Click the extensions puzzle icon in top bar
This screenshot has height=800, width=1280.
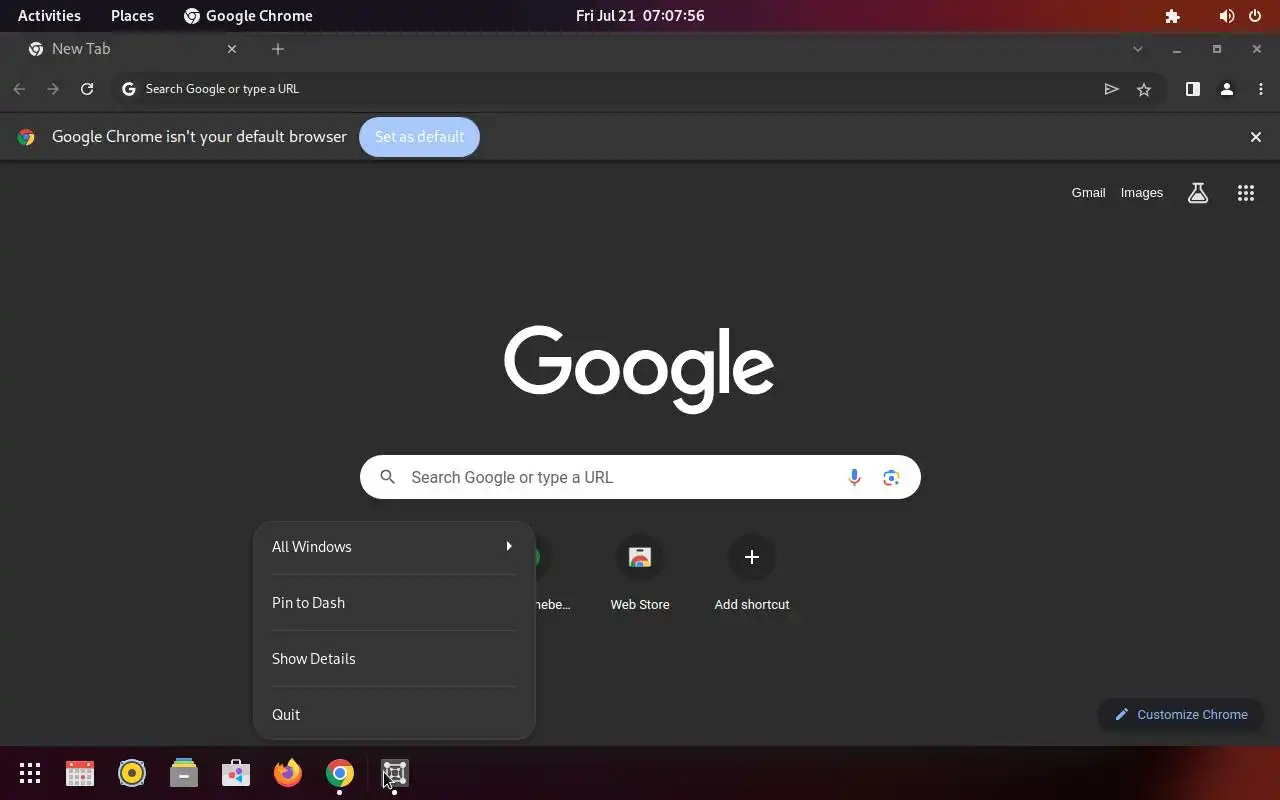coord(1173,16)
